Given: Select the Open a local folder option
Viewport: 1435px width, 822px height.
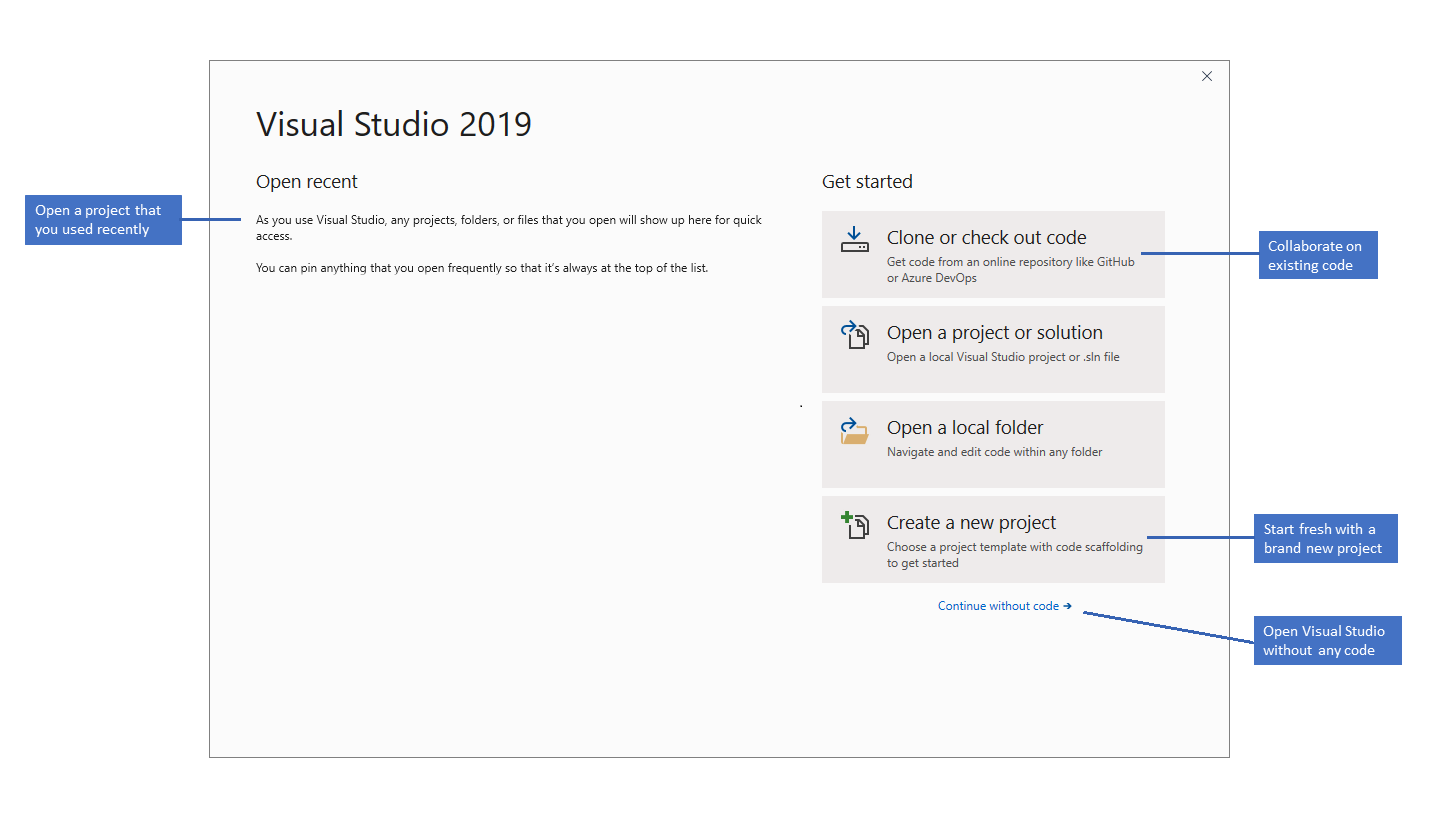Looking at the screenshot, I should (964, 428).
